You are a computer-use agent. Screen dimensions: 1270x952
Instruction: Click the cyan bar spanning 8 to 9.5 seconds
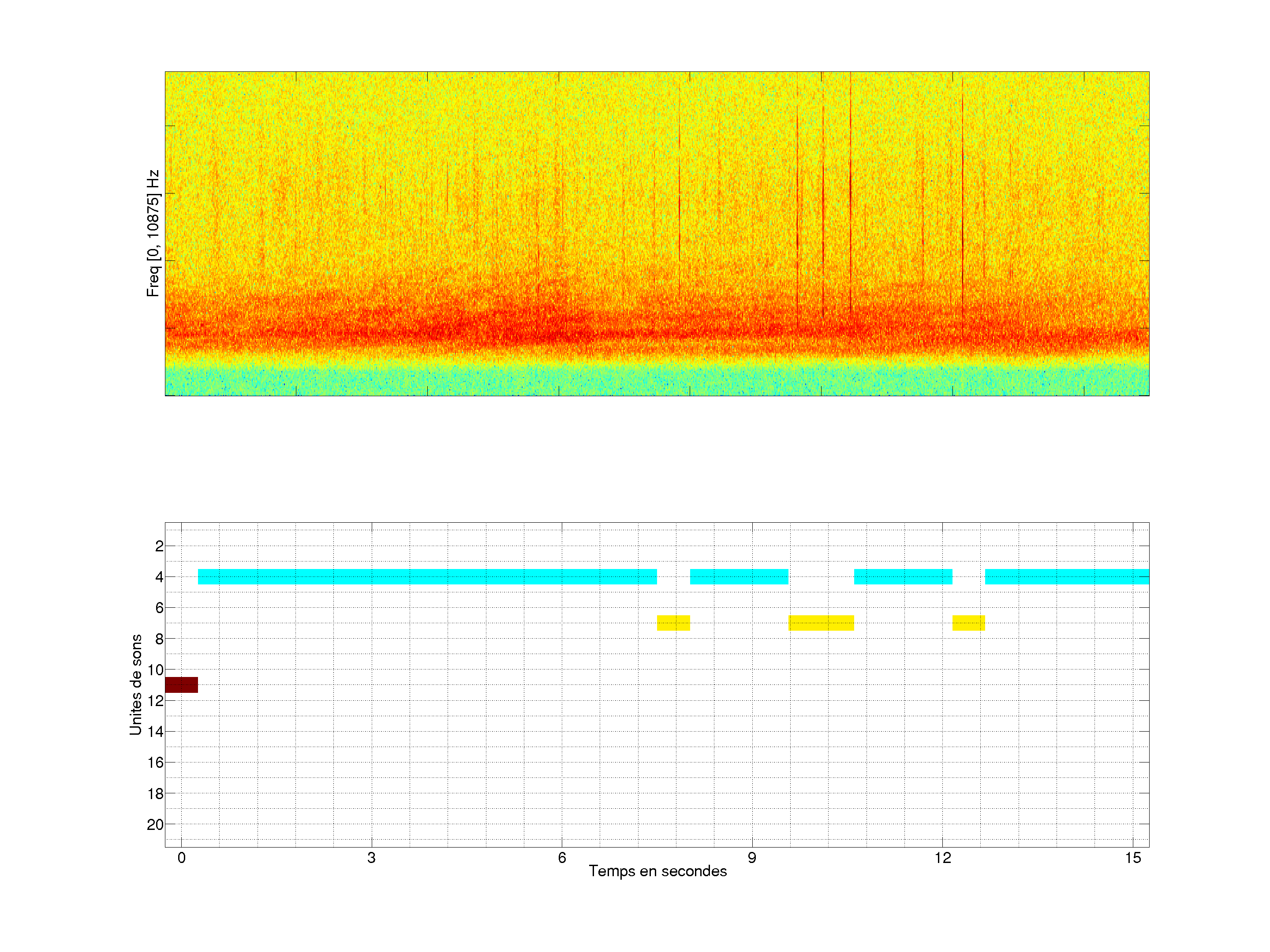coord(739,576)
